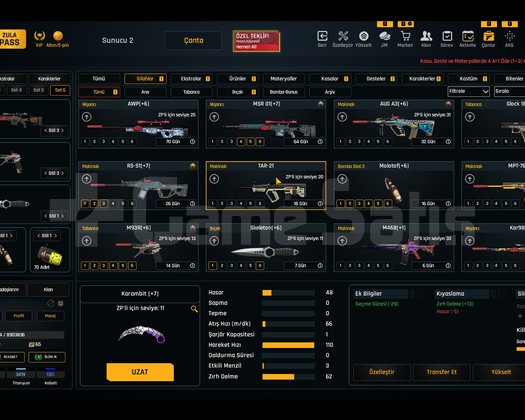Open the Sırala sort dropdown

click(510, 91)
